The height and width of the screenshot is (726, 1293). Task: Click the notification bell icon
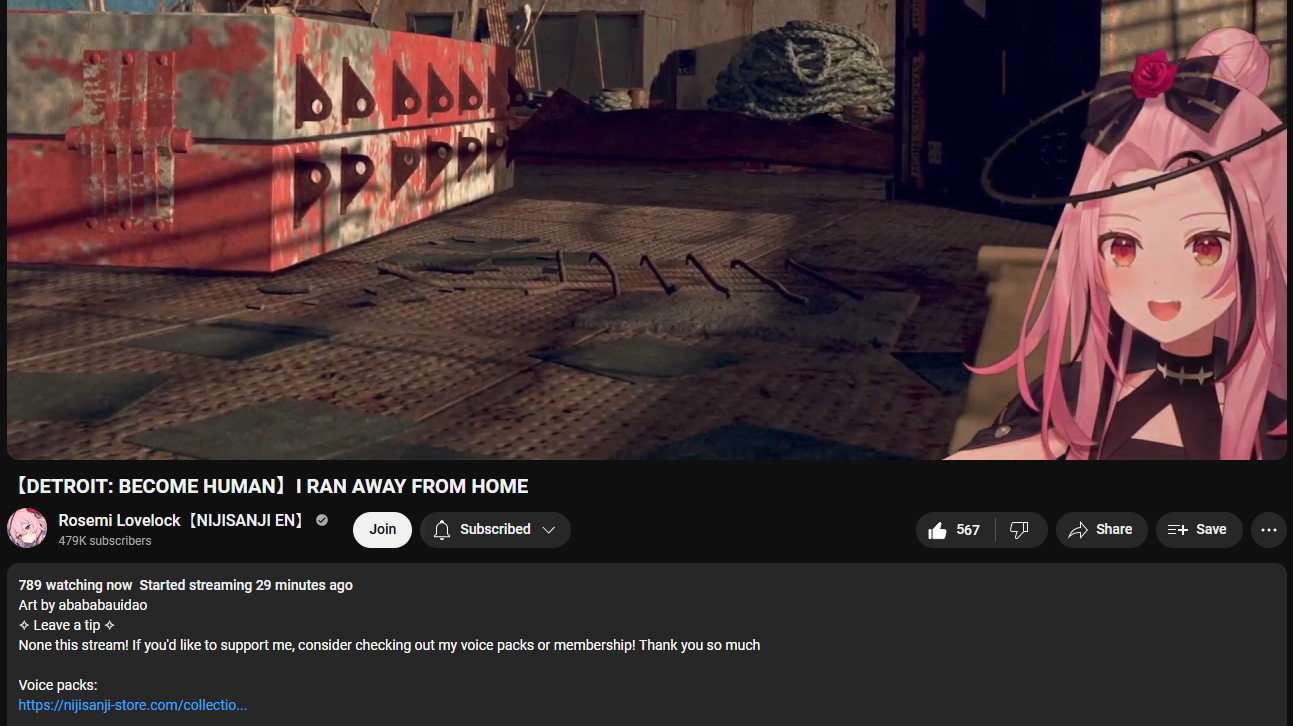pyautogui.click(x=442, y=530)
